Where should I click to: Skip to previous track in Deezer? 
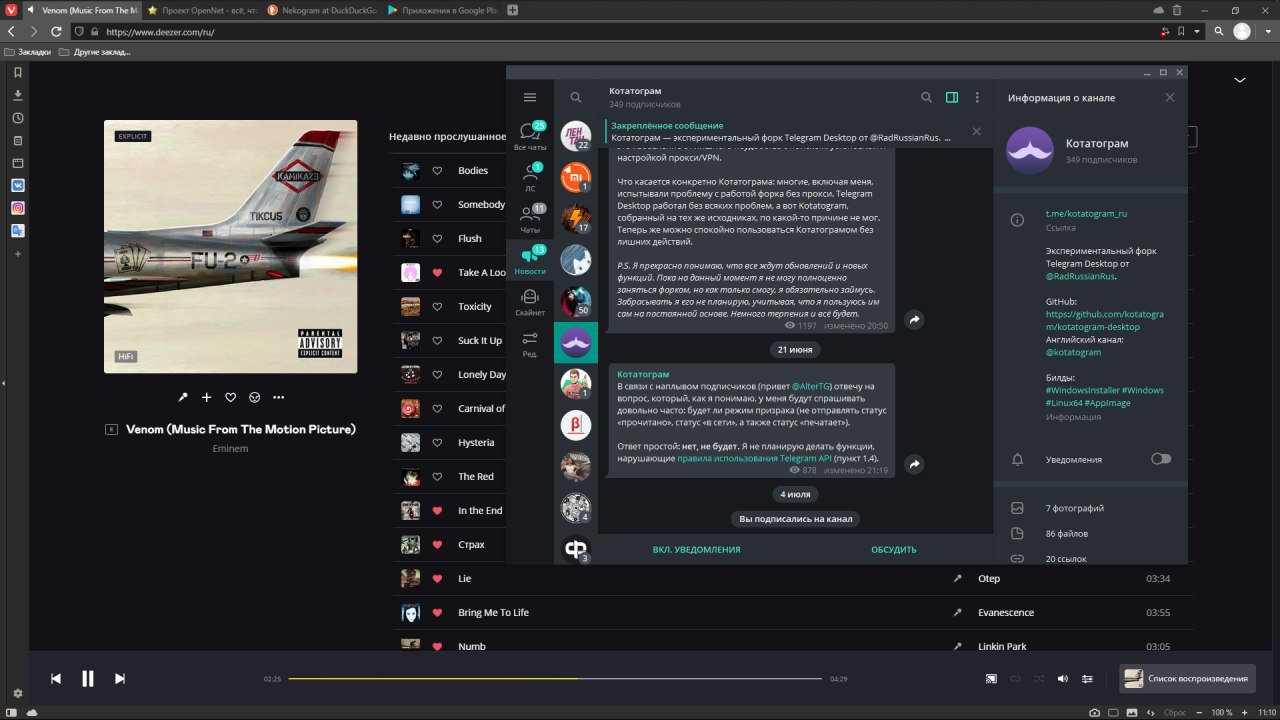[x=56, y=679]
